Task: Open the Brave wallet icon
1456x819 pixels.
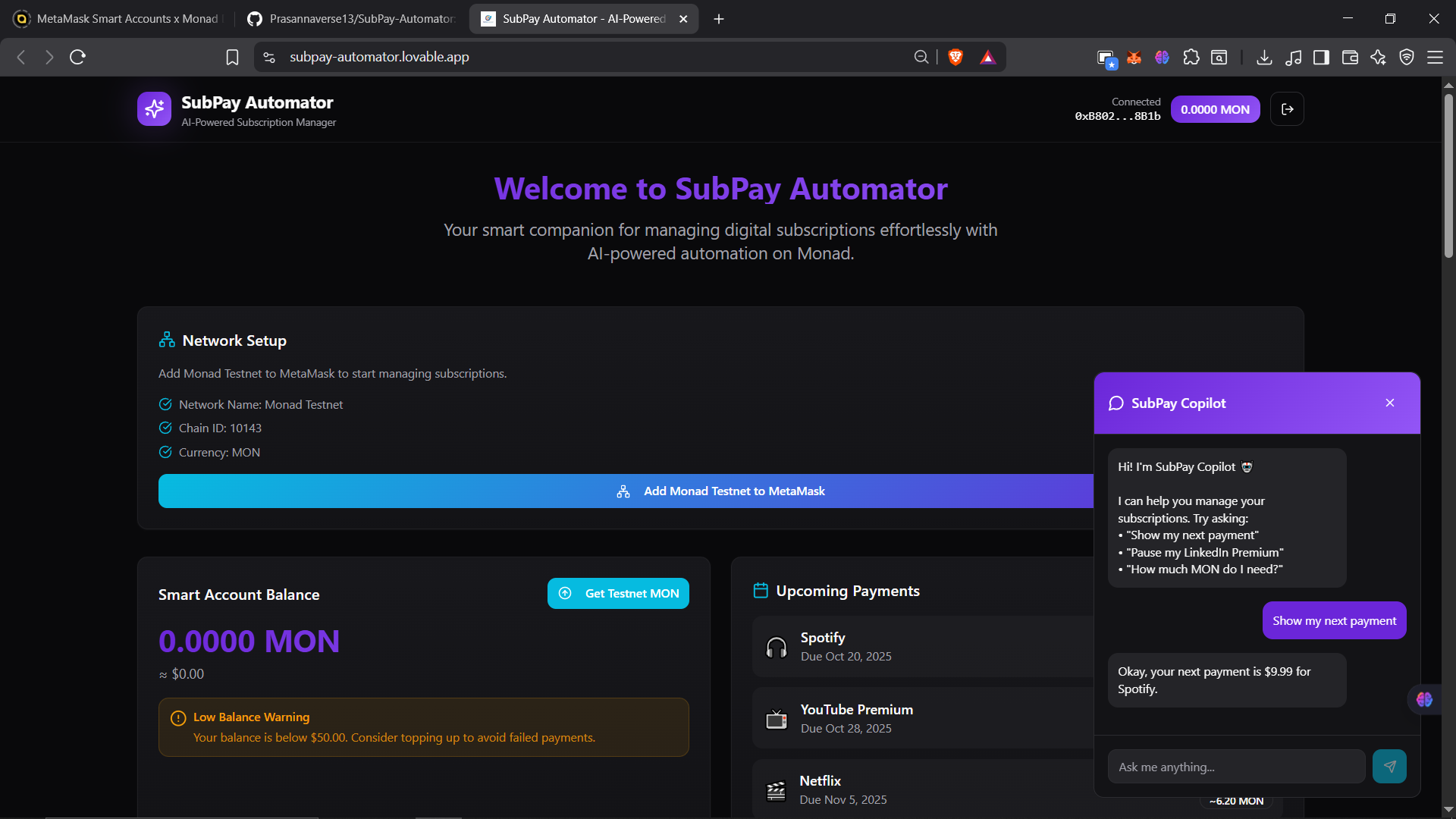Action: click(1350, 57)
